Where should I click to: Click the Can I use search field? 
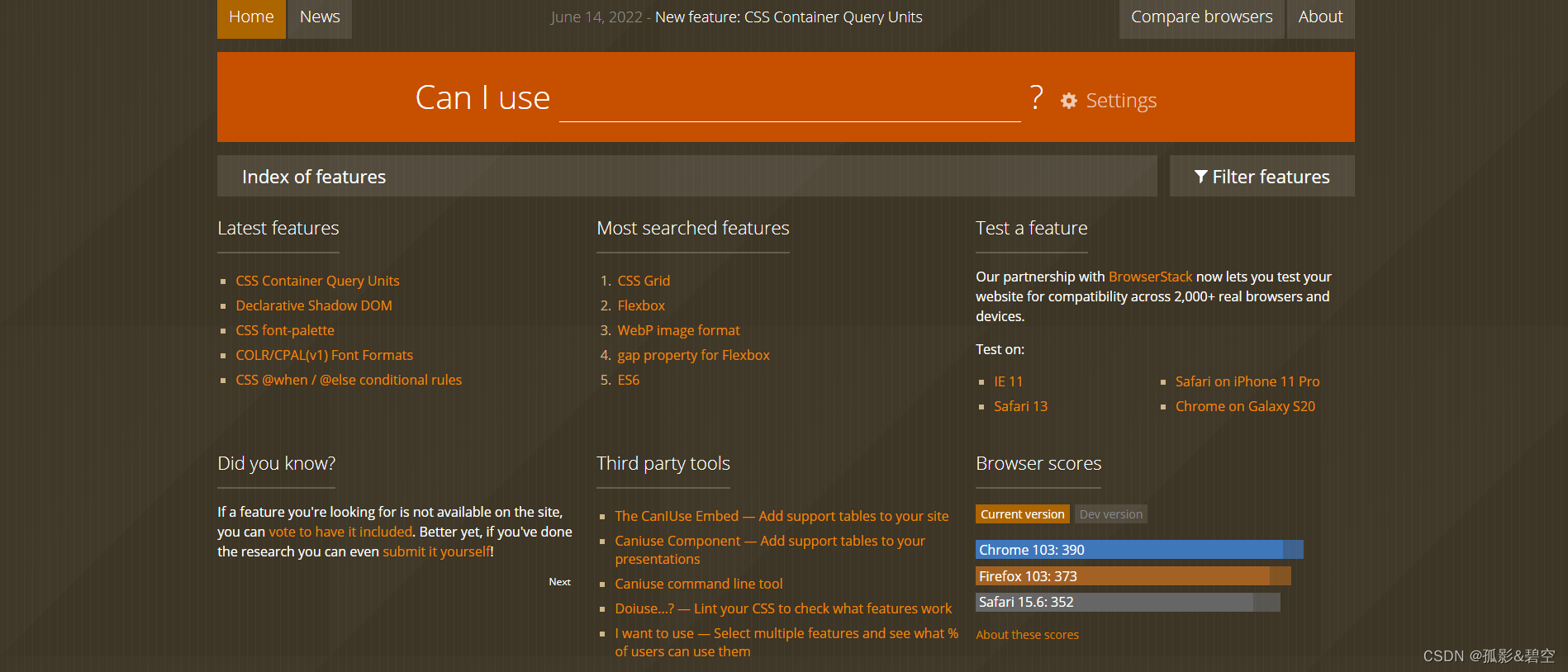[790, 99]
